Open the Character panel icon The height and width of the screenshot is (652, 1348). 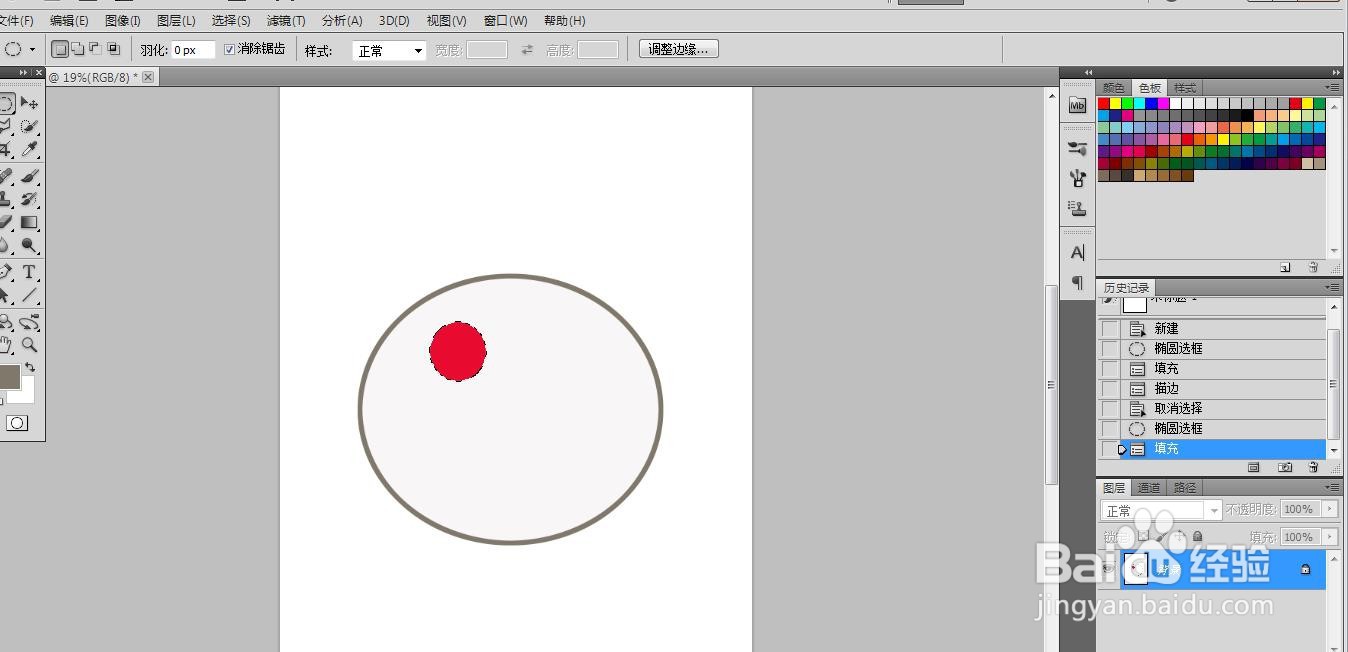(x=1077, y=252)
